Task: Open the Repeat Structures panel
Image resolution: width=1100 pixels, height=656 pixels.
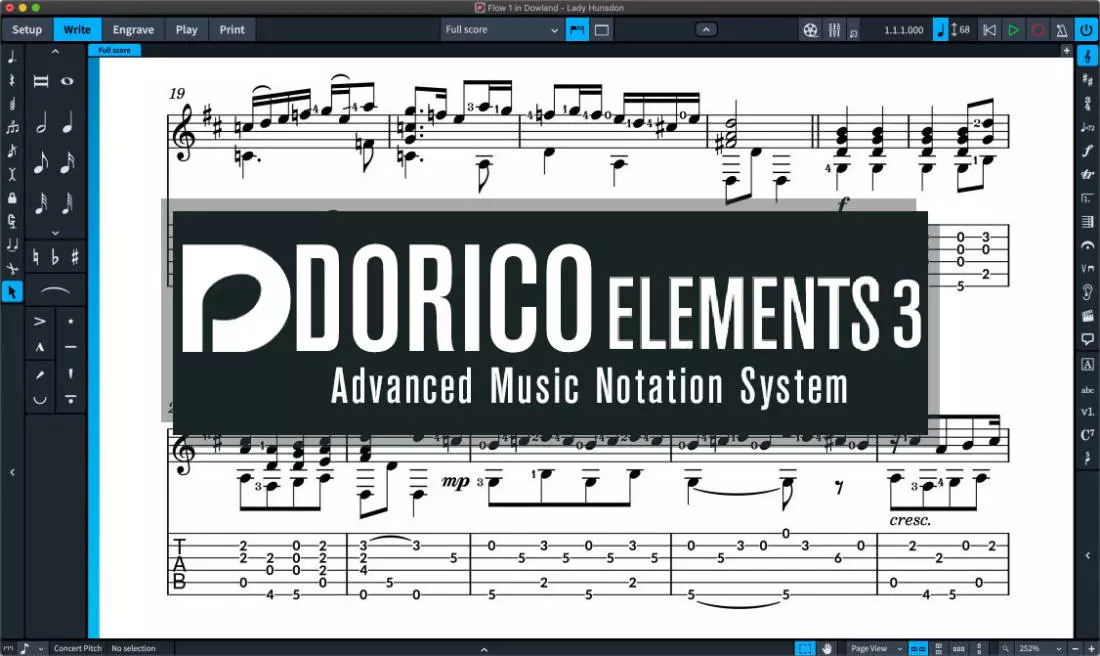Action: (1087, 198)
